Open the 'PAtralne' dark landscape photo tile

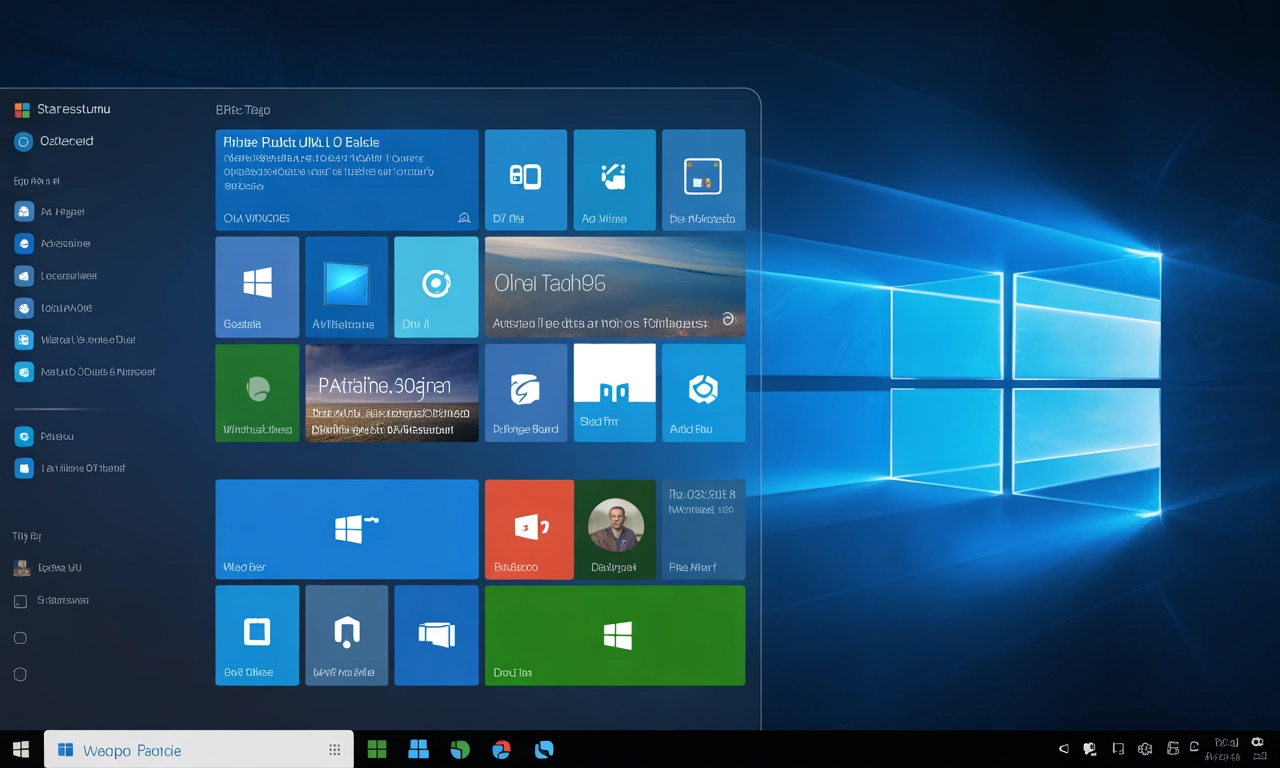(392, 393)
